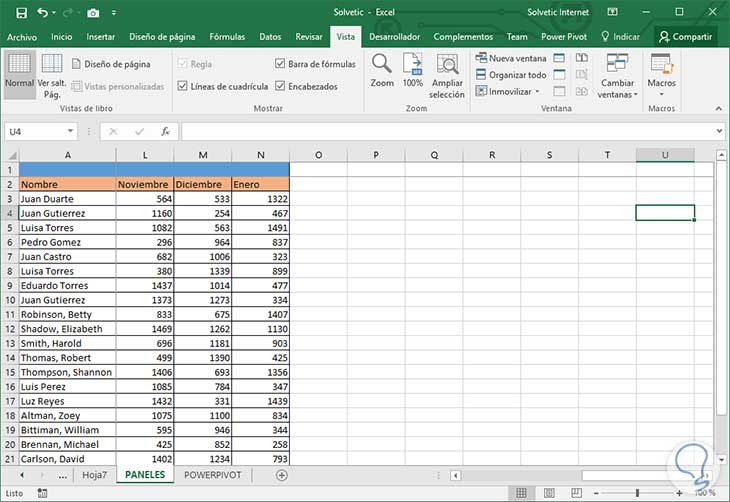
Task: Switch to the POWERPIVOT sheet
Action: [x=213, y=475]
